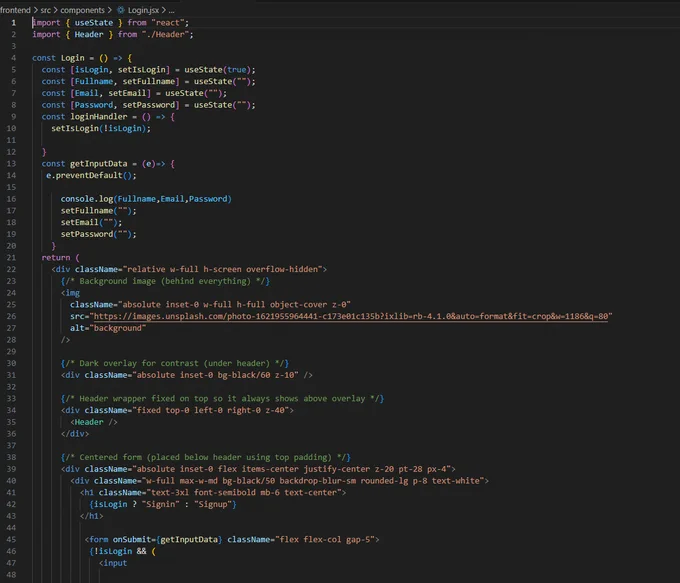Screen dimensions: 680x583
Task: Click line number 4 in the gutter
Action: coord(13,58)
